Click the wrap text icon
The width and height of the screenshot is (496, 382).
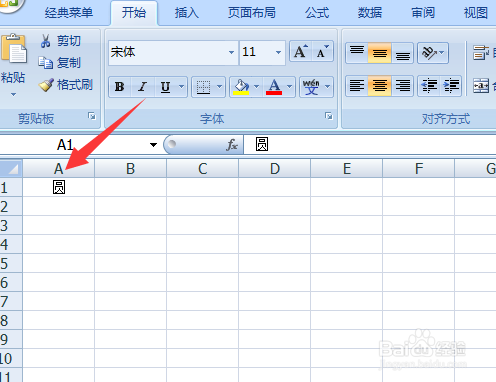click(x=481, y=53)
